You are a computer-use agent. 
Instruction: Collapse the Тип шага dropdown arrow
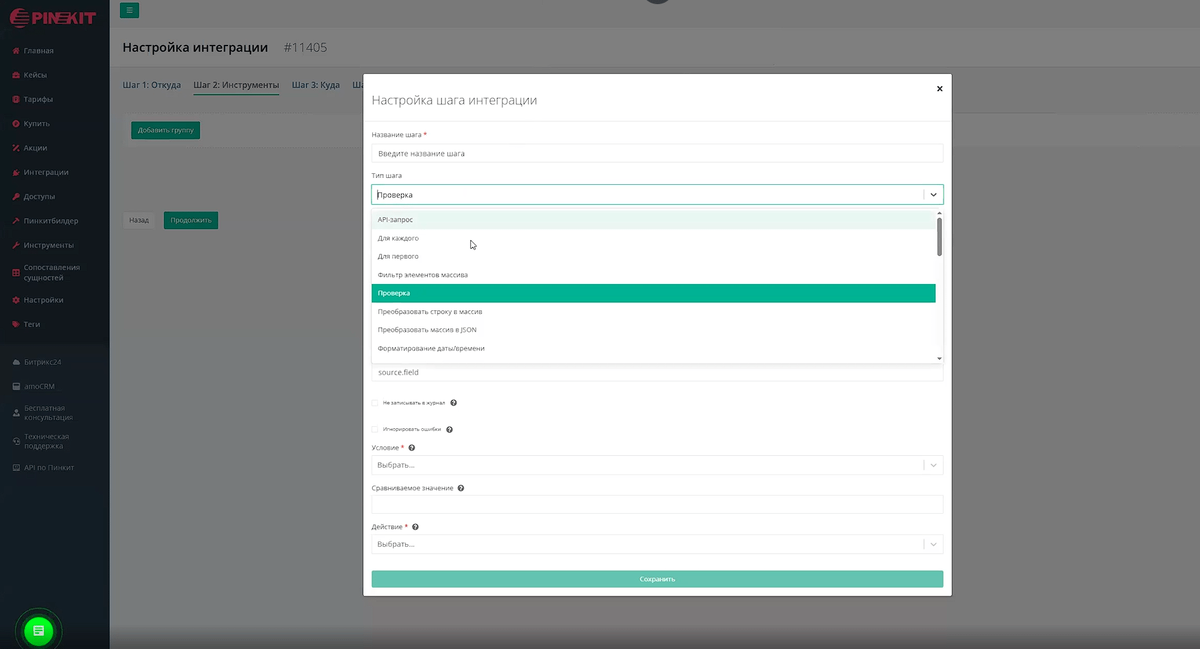933,195
